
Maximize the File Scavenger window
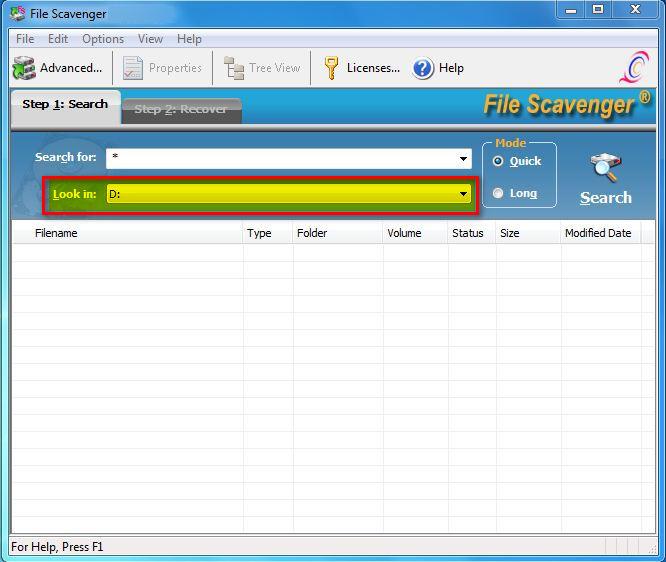(598, 10)
